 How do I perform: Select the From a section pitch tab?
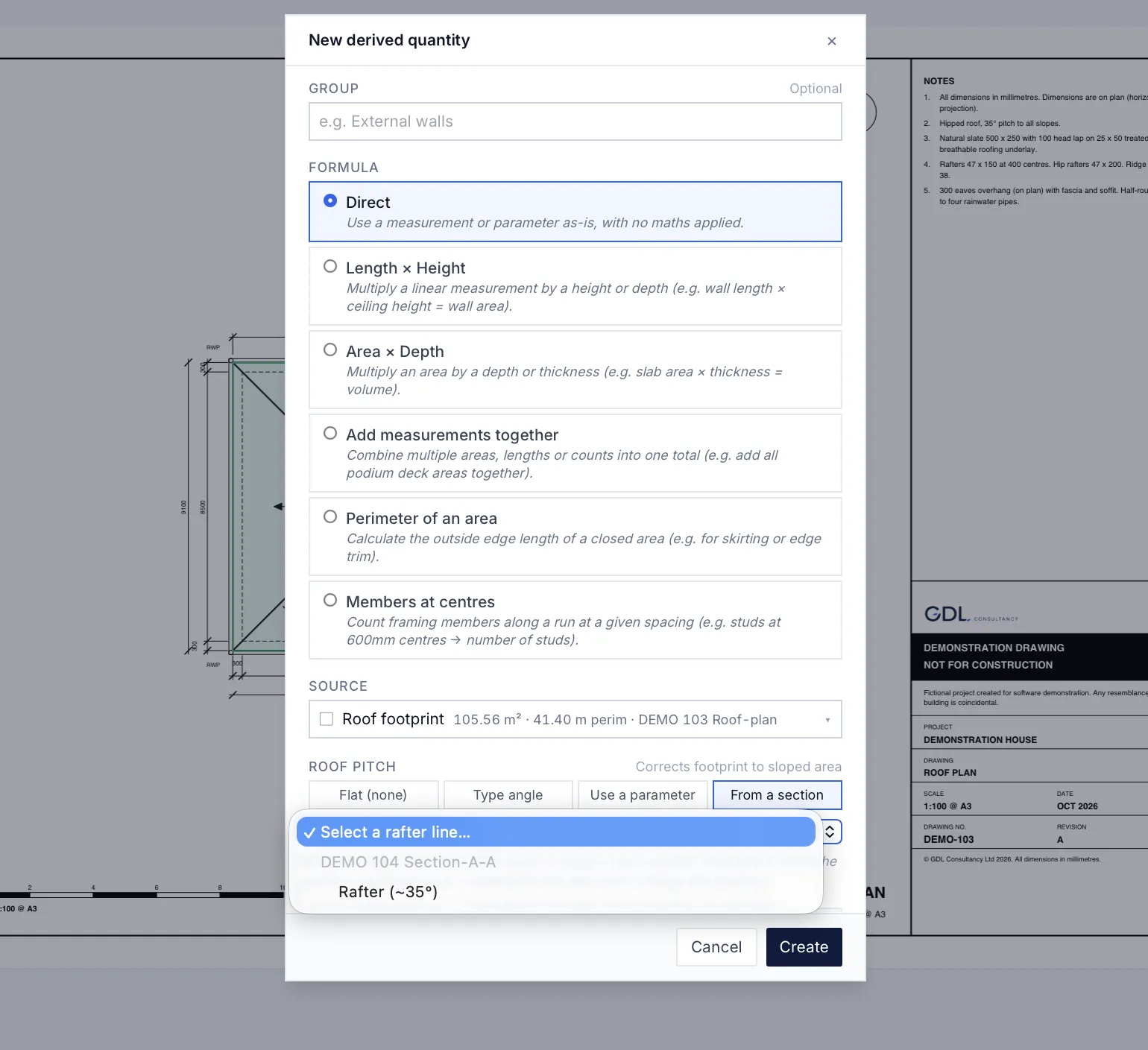click(x=777, y=795)
